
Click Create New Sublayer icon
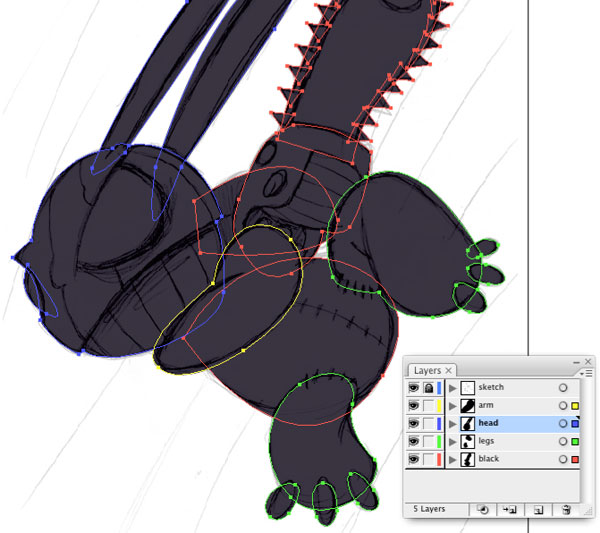pos(510,509)
